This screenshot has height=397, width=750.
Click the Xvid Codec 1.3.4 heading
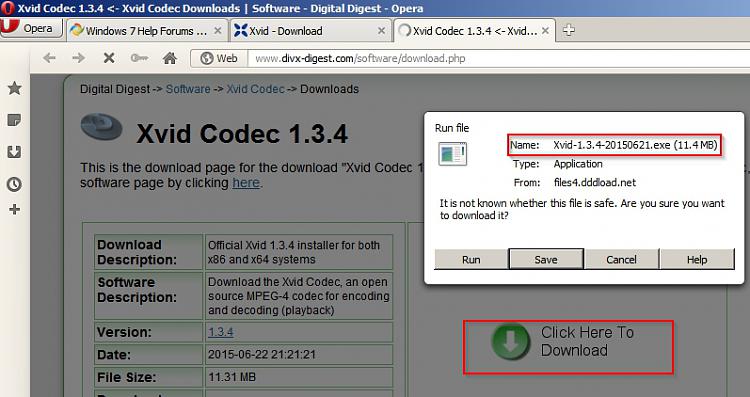242,133
